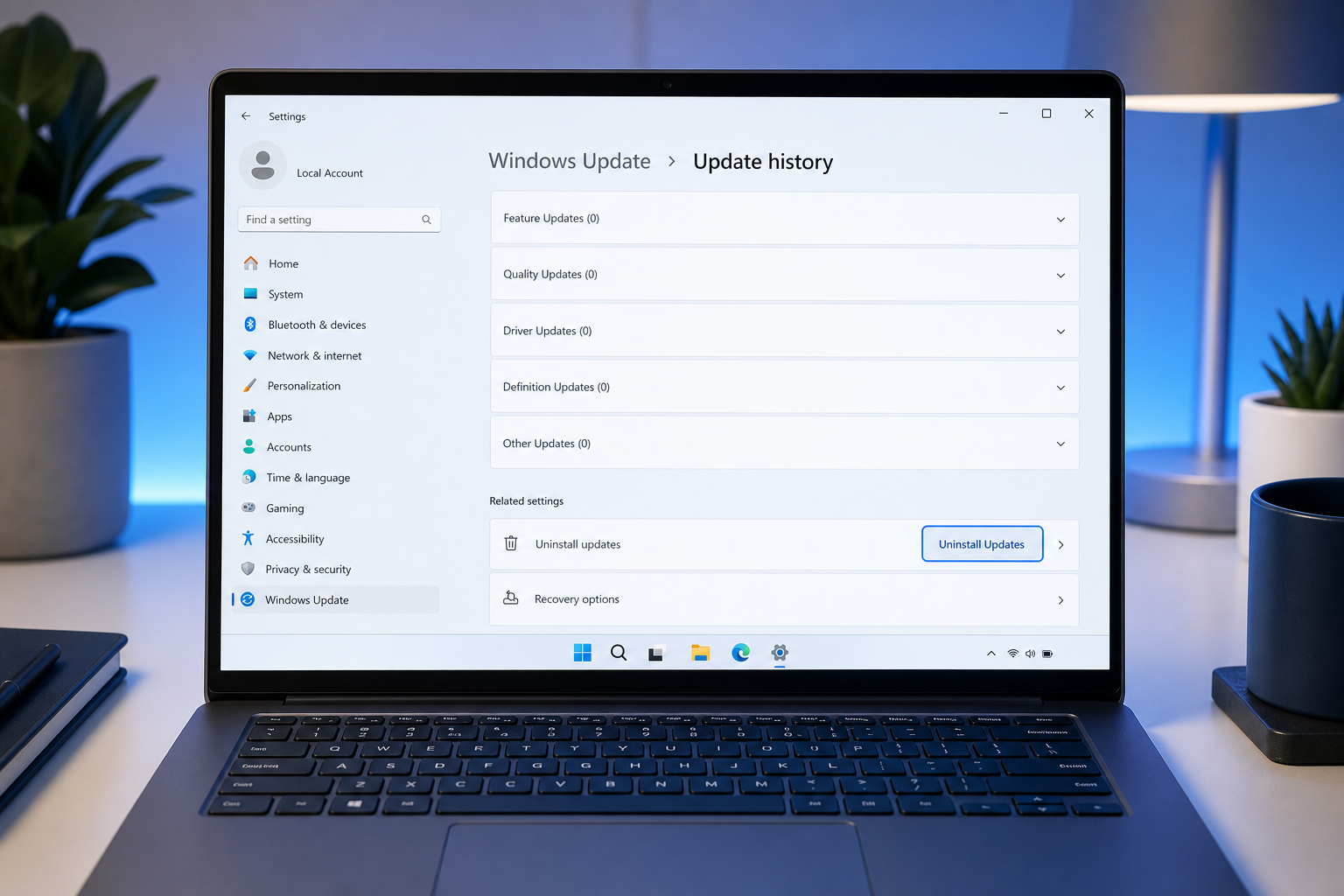Click the Time & language globe icon
Screen dimensions: 1344x896
pos(248,477)
